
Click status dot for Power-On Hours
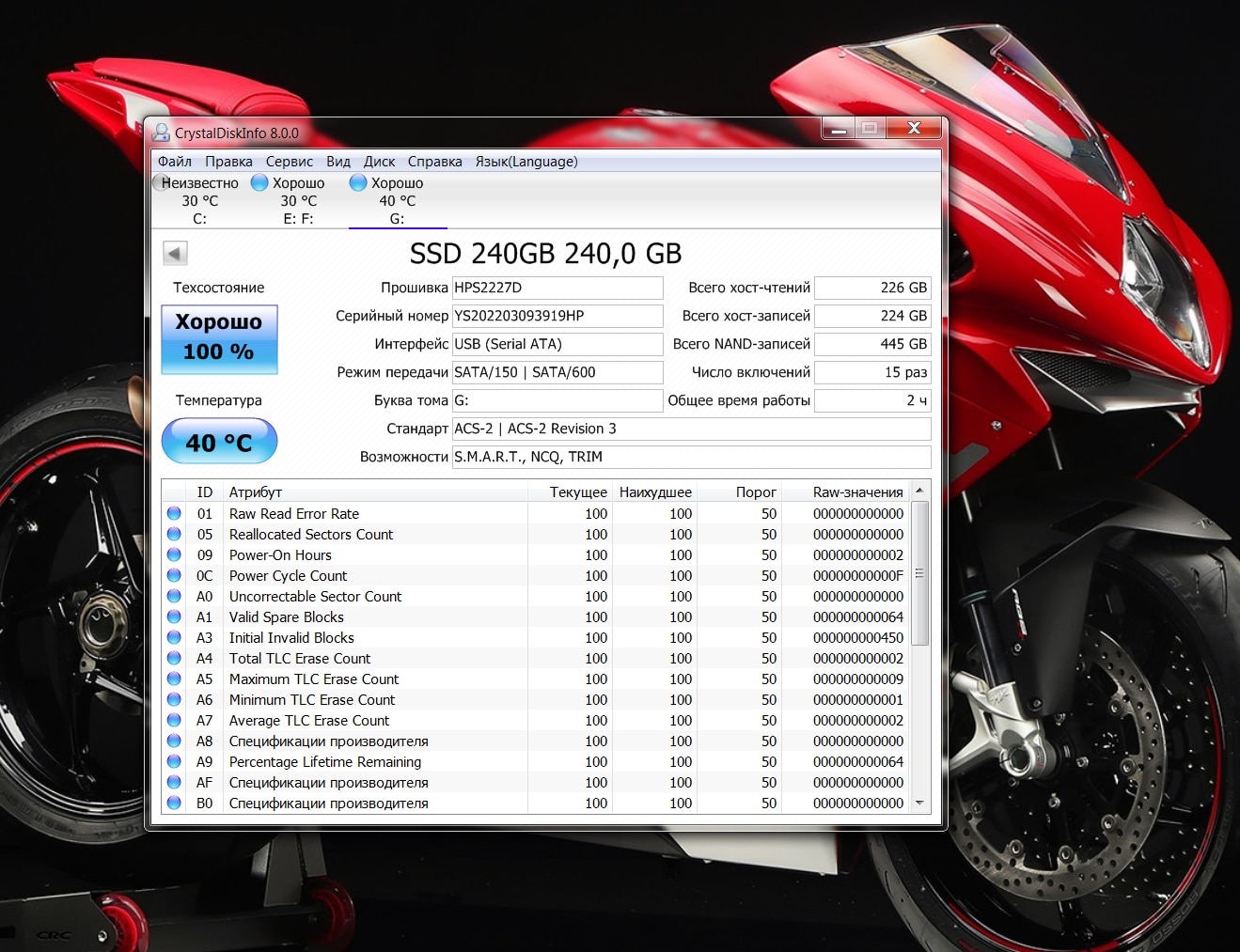174,555
